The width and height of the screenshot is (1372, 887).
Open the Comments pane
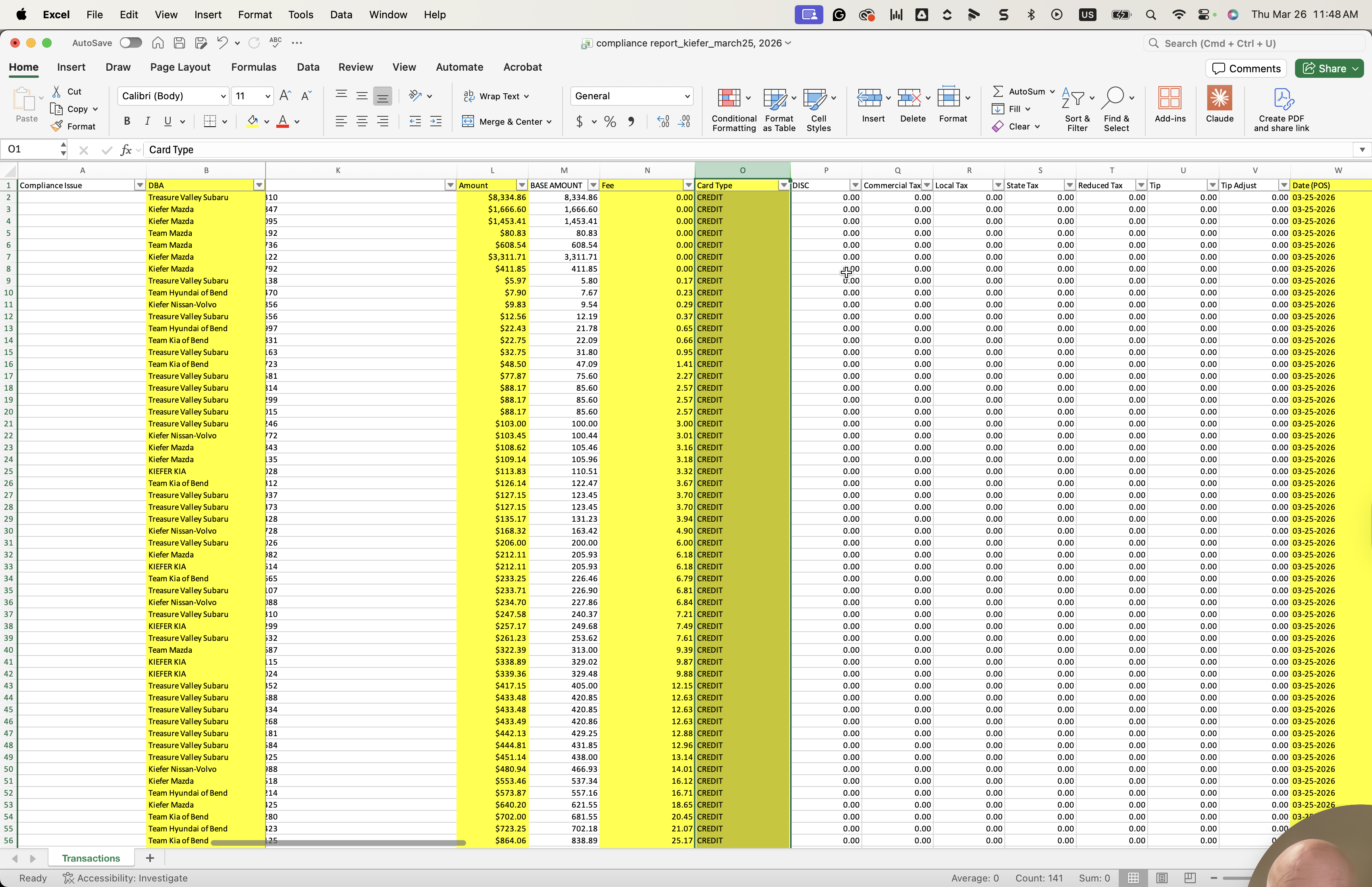pos(1246,68)
